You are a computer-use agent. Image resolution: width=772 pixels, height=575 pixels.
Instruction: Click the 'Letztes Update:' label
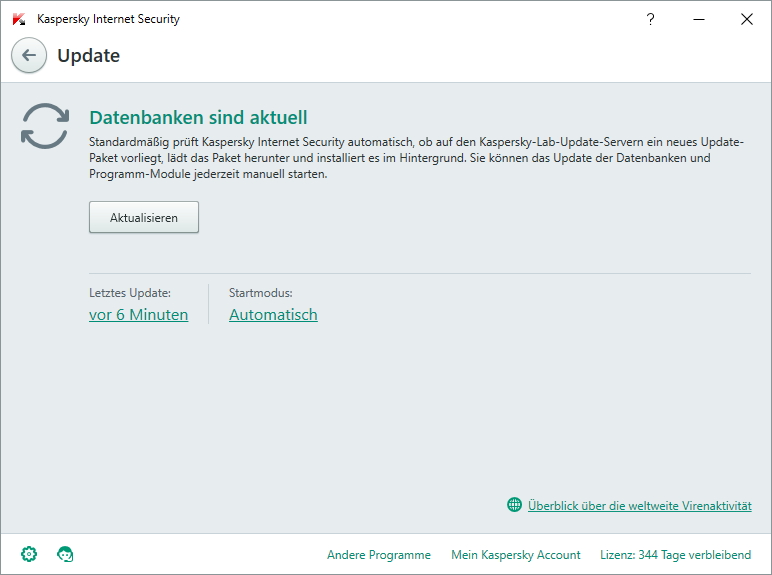coord(130,293)
